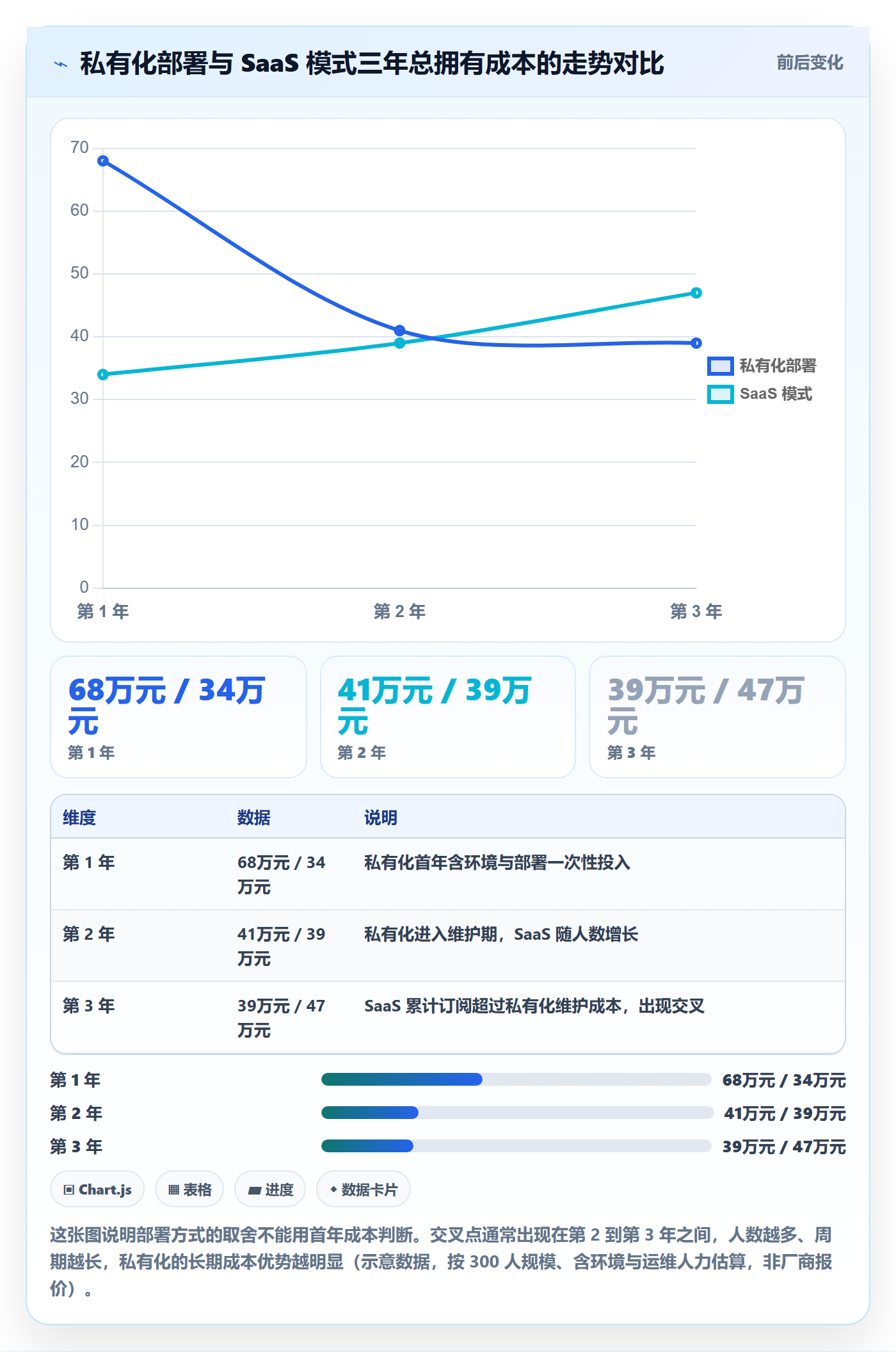Viewport: 896px width, 1352px height.
Task: Click the 70 y-axis tick label
Action: tap(79, 148)
